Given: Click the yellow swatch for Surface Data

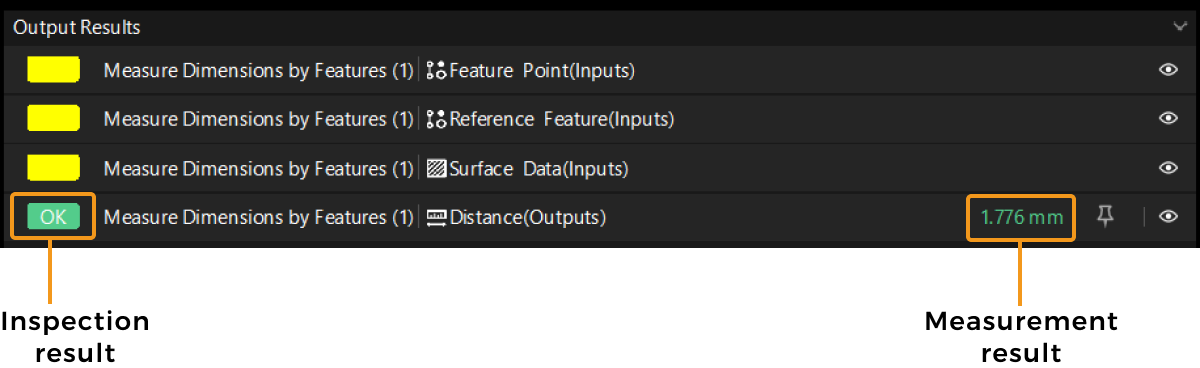Looking at the screenshot, I should coord(53,168).
